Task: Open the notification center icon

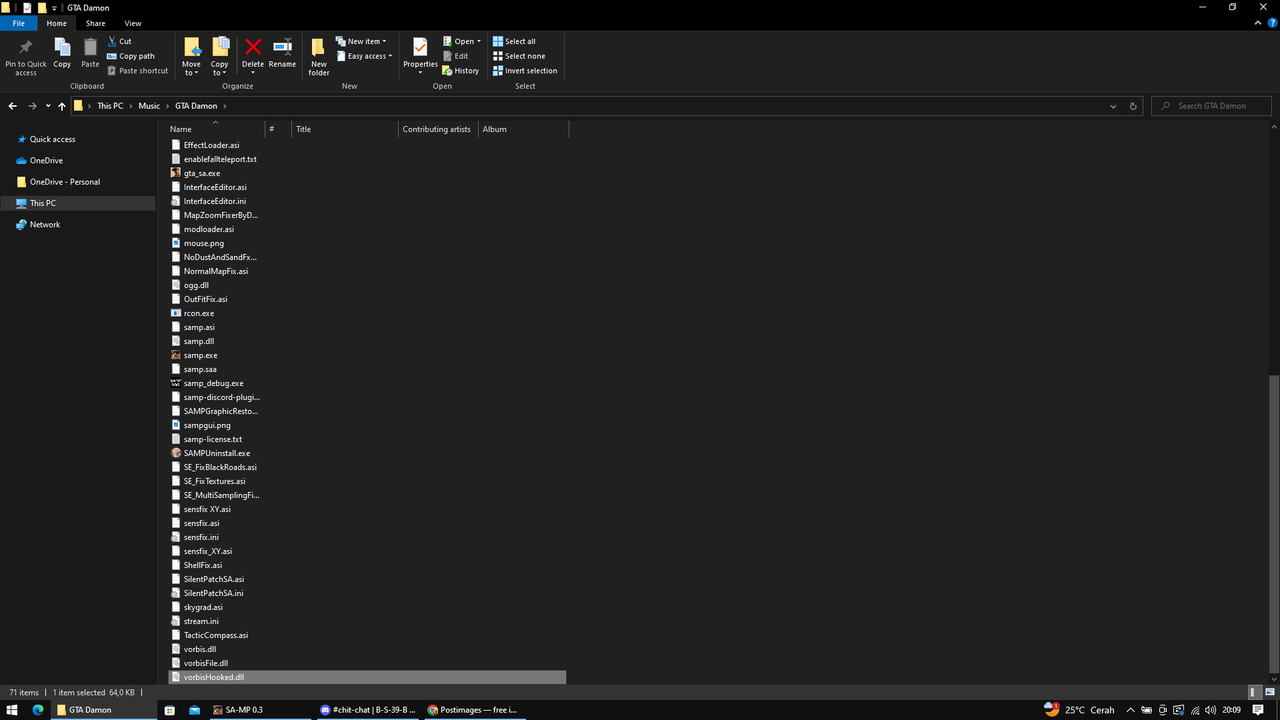Action: [1258, 710]
